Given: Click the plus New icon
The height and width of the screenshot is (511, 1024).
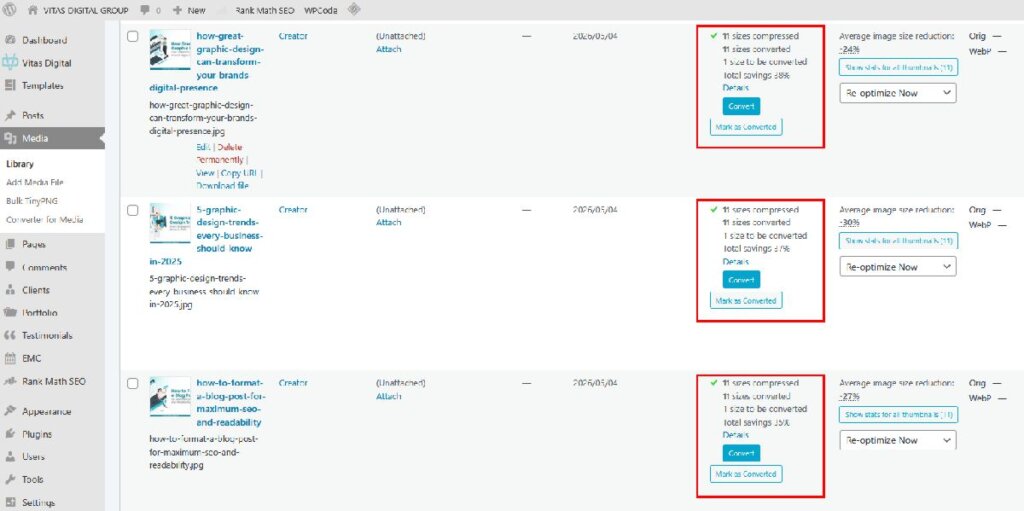Looking at the screenshot, I should [x=178, y=10].
